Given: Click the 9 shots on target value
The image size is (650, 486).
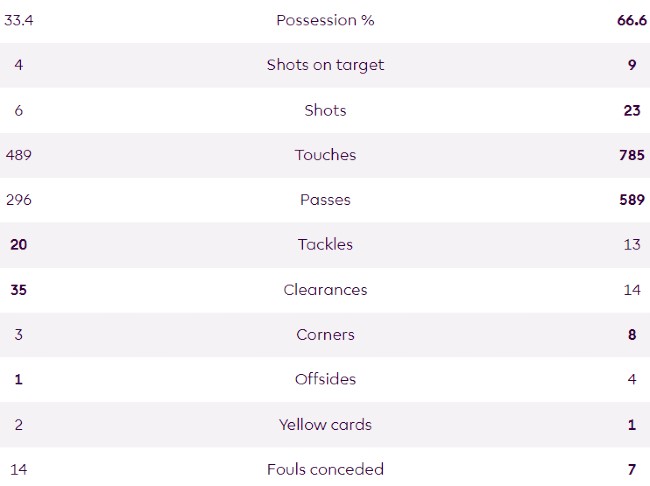Looking at the screenshot, I should 631,65.
